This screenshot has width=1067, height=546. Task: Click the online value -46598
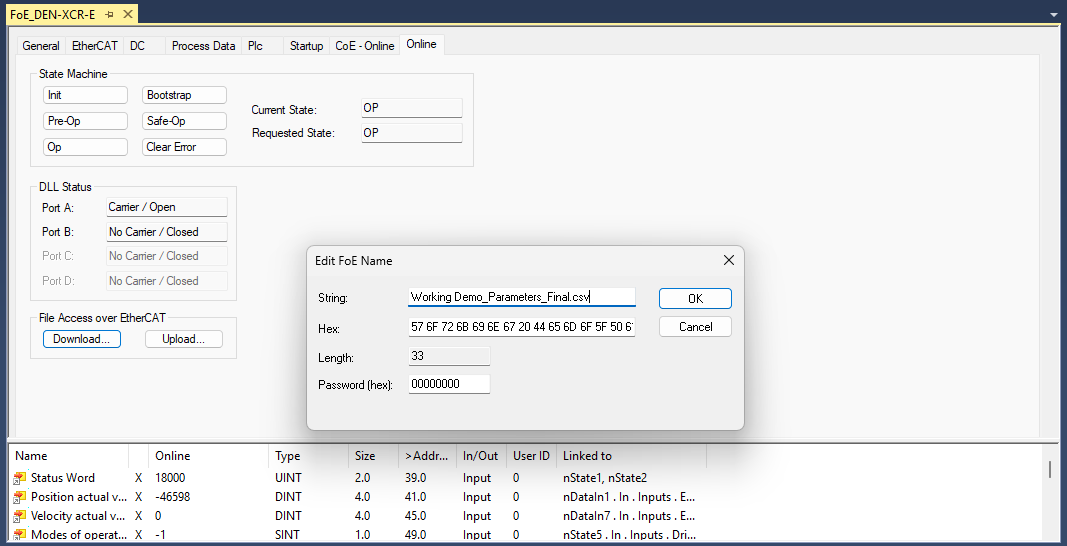[173, 497]
